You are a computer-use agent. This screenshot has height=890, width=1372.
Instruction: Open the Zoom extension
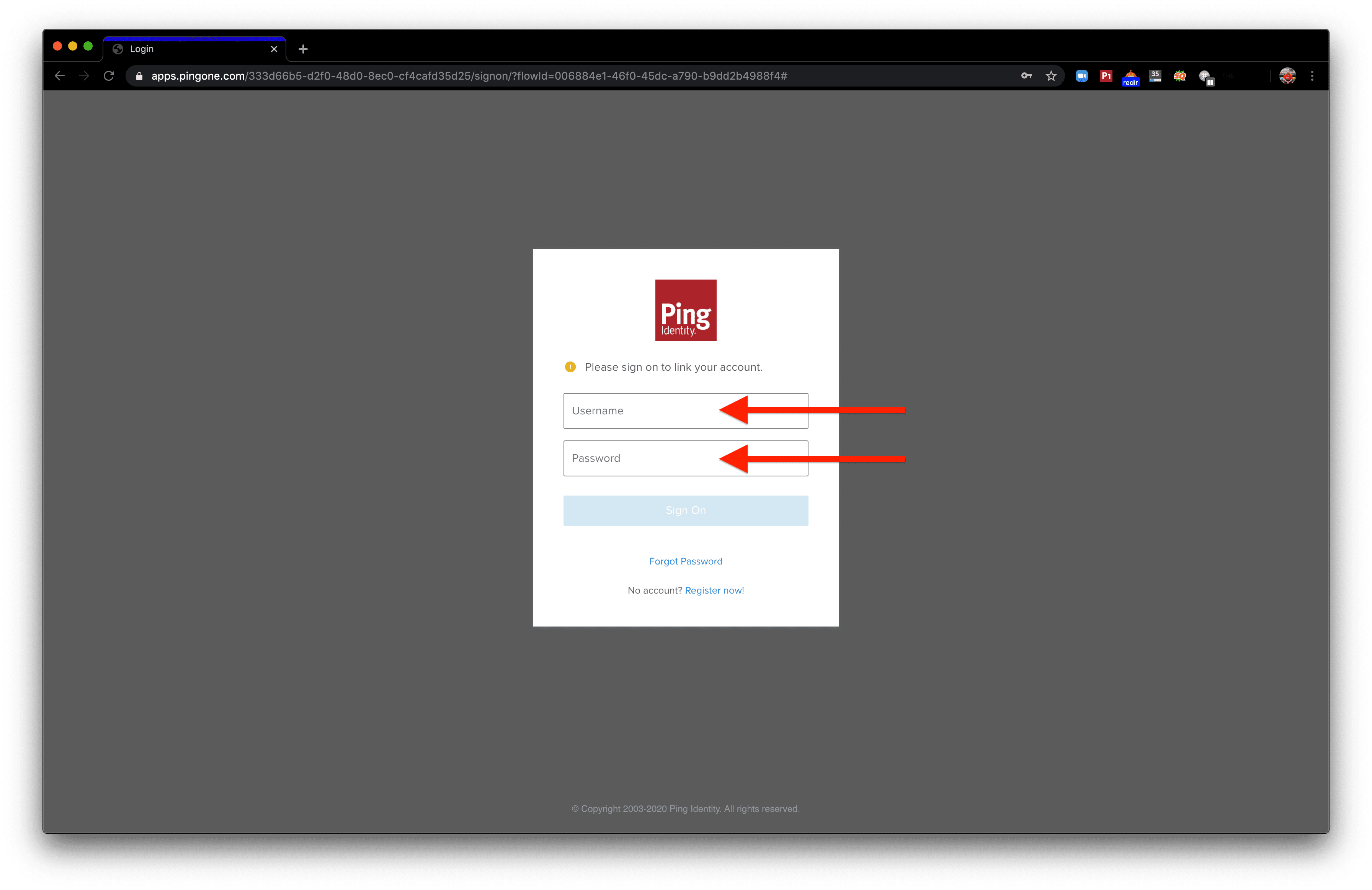tap(1081, 76)
